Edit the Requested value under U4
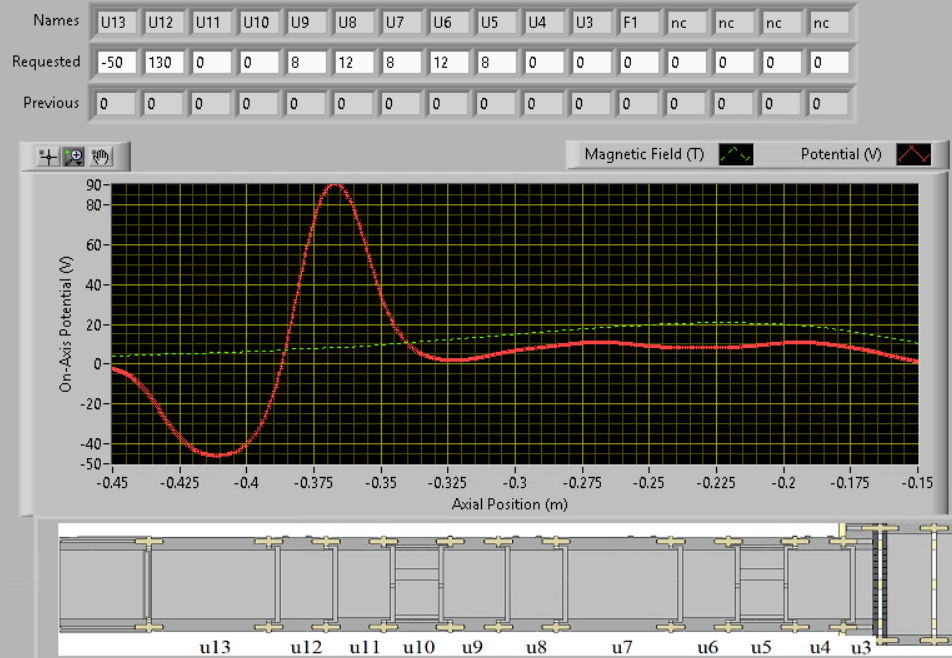Screen dimensions: 952x658 coord(544,62)
